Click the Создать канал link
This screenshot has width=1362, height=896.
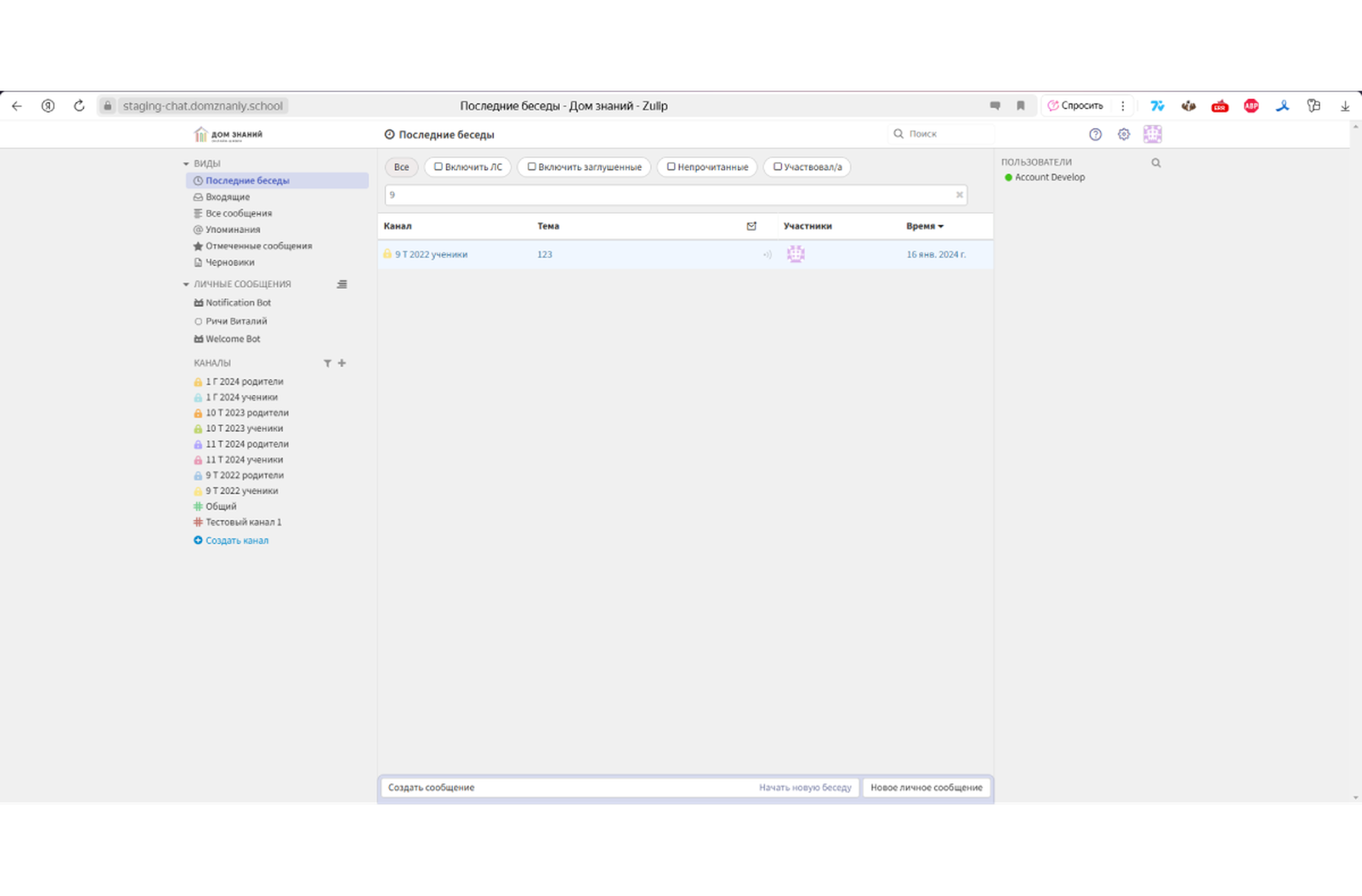pyautogui.click(x=237, y=540)
